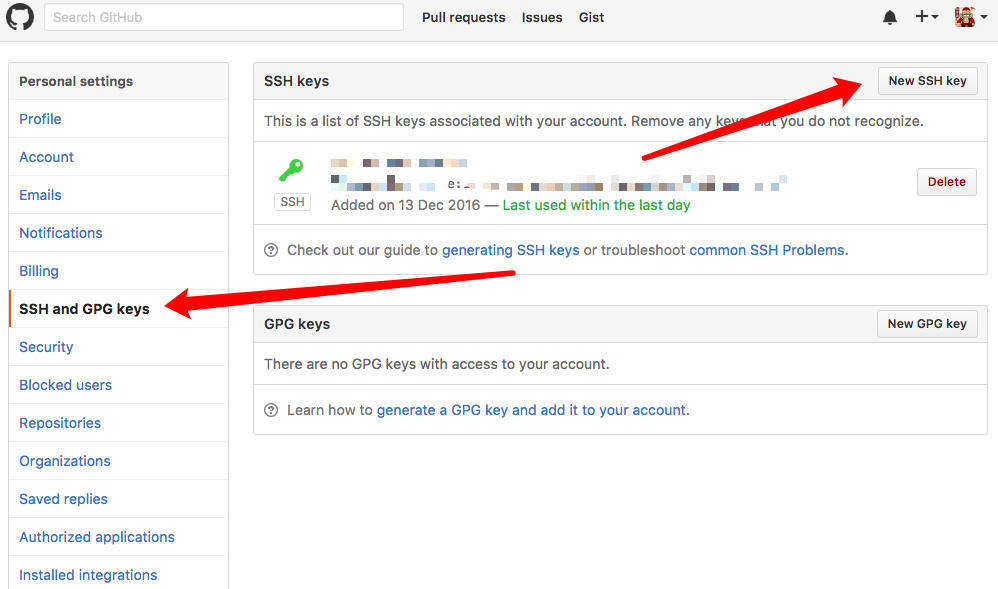Click 'There are no GPG keys' message
Screen dimensions: 998x589
tap(437, 364)
